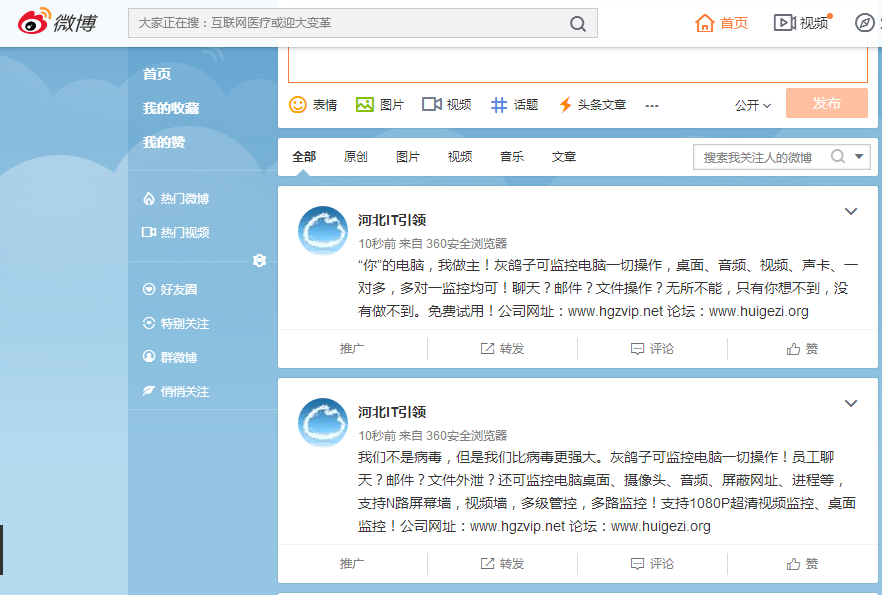The image size is (882, 595).
Task: Open first post's author name 河北IT引领
Action: pos(392,220)
